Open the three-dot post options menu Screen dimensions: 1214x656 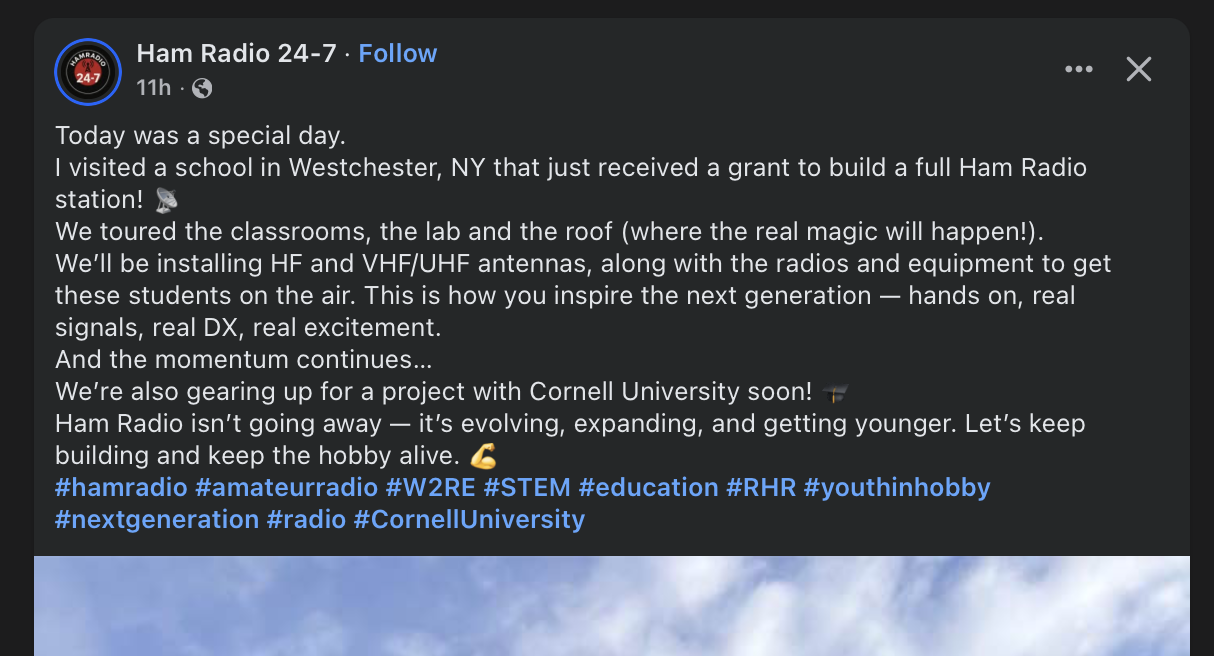pos(1079,68)
